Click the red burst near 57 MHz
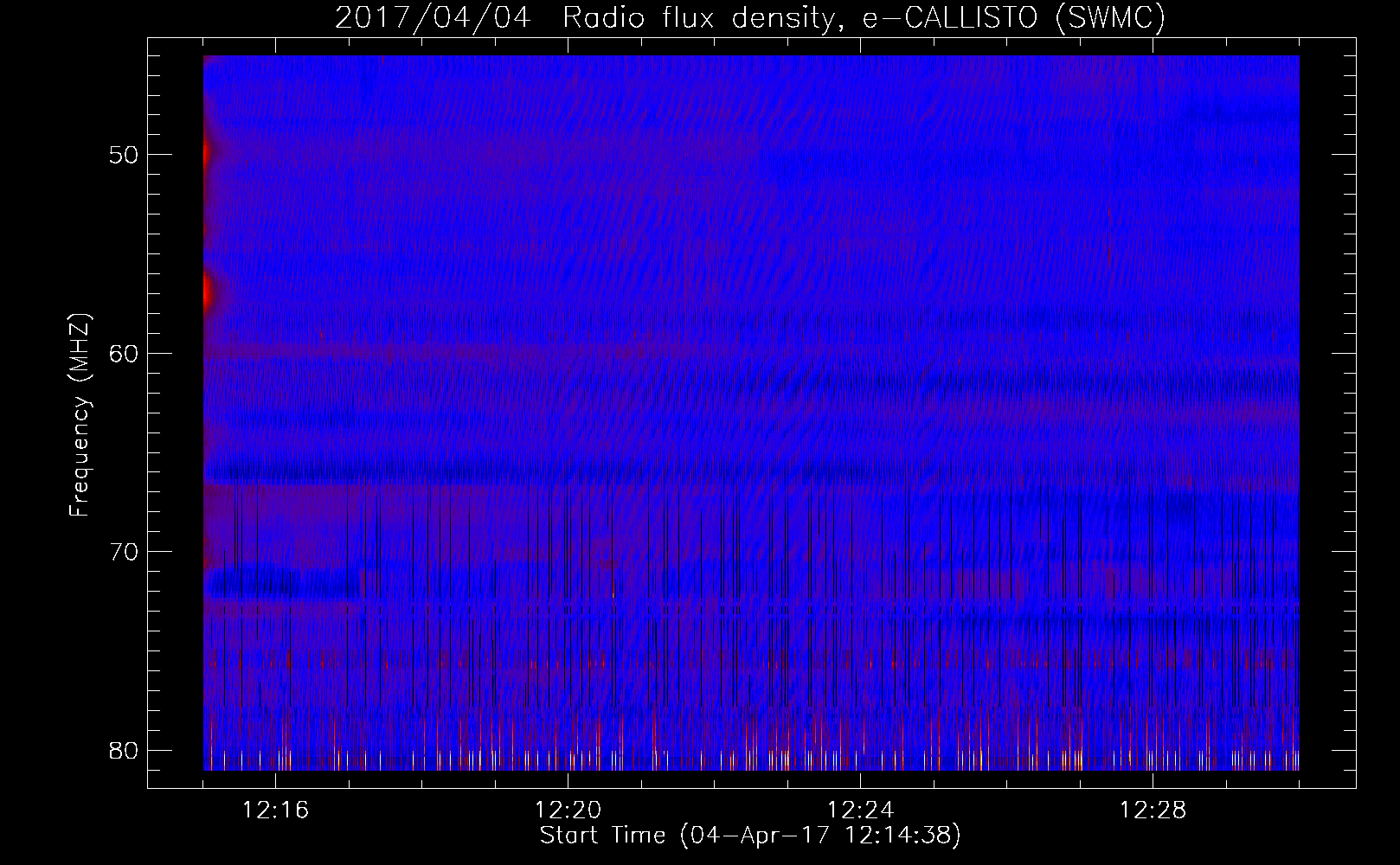The width and height of the screenshot is (1400, 865). point(207,292)
